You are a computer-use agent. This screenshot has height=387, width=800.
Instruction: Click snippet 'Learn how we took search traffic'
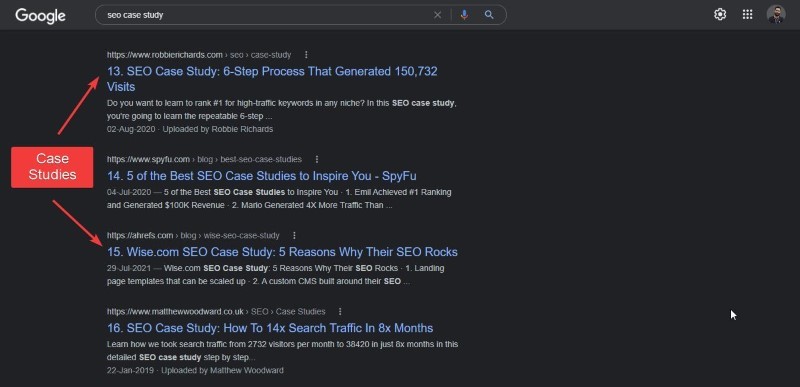[282, 351]
